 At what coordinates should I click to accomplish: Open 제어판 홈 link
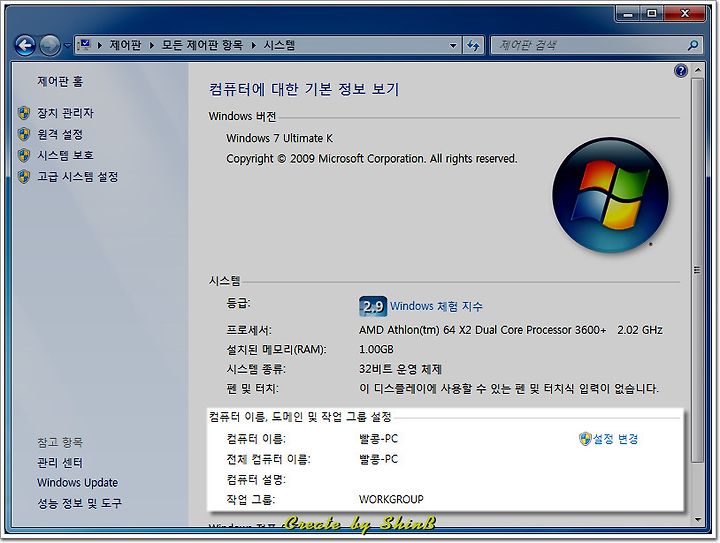pos(60,81)
